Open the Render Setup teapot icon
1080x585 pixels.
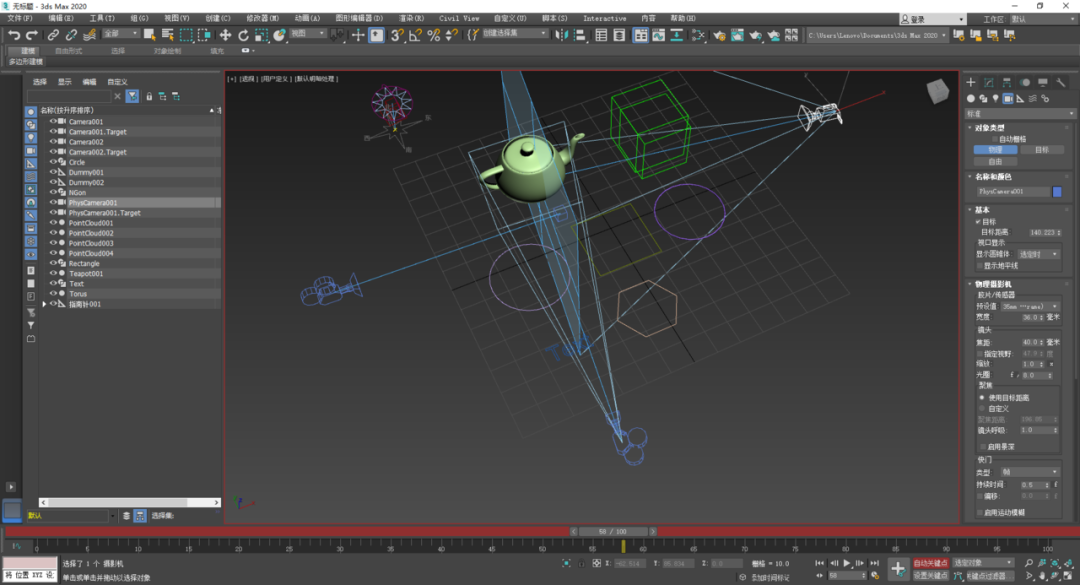pos(719,34)
